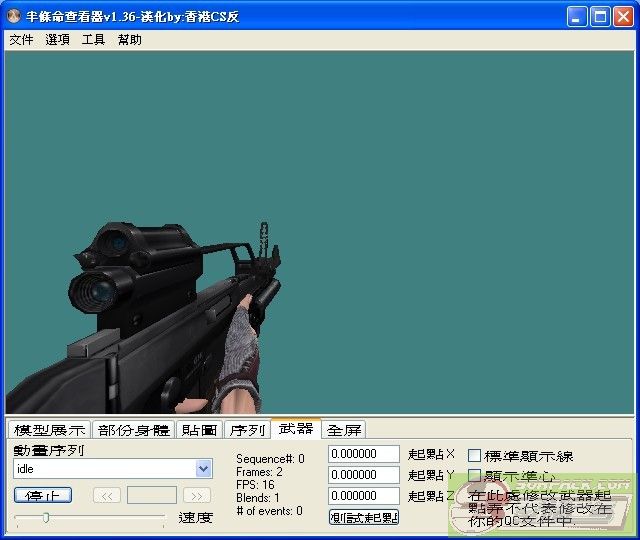Select the 武器 tab
This screenshot has height=540, width=640.
pos(296,429)
